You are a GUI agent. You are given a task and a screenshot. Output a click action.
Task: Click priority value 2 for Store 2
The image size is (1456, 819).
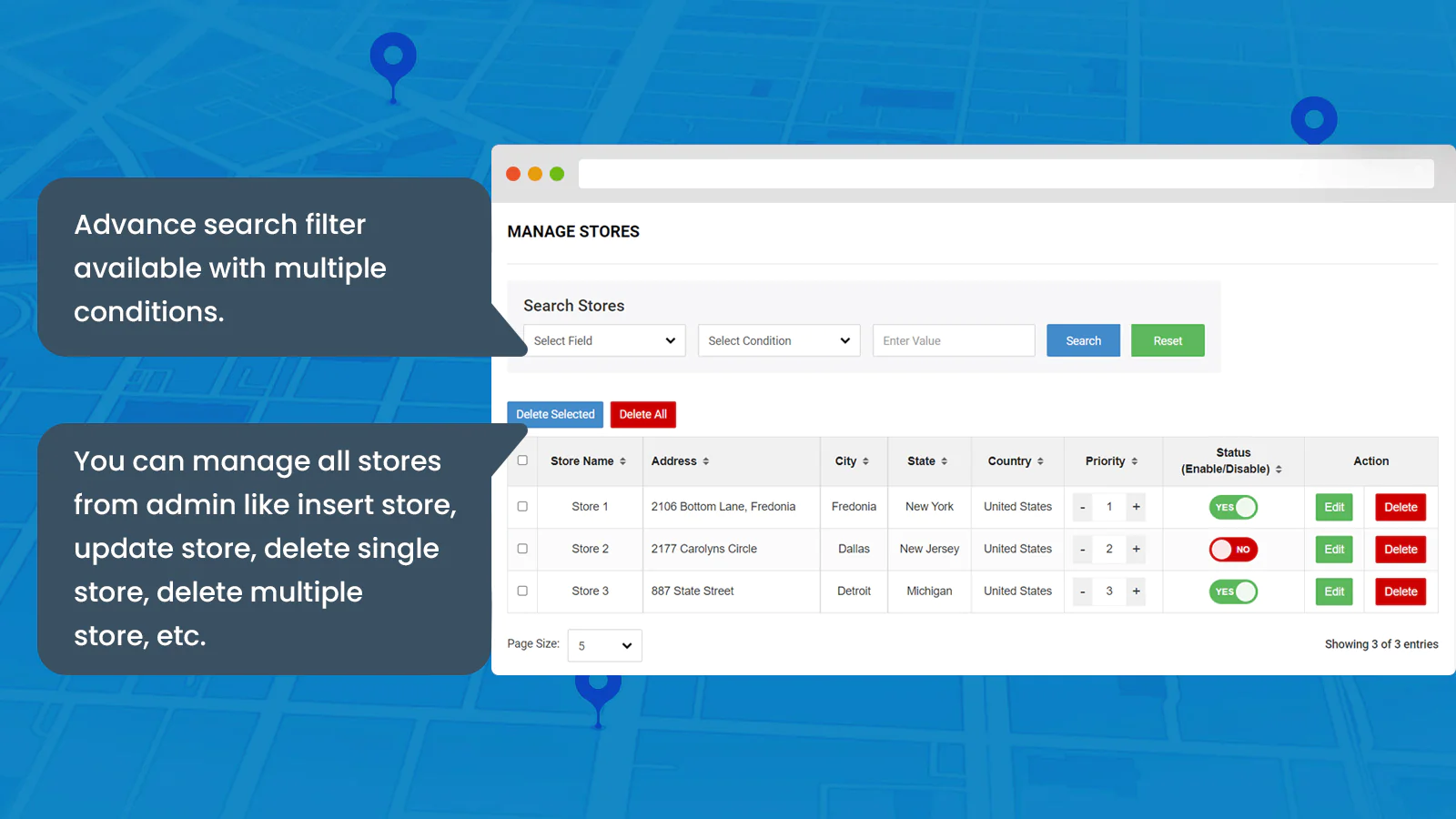pyautogui.click(x=1109, y=549)
